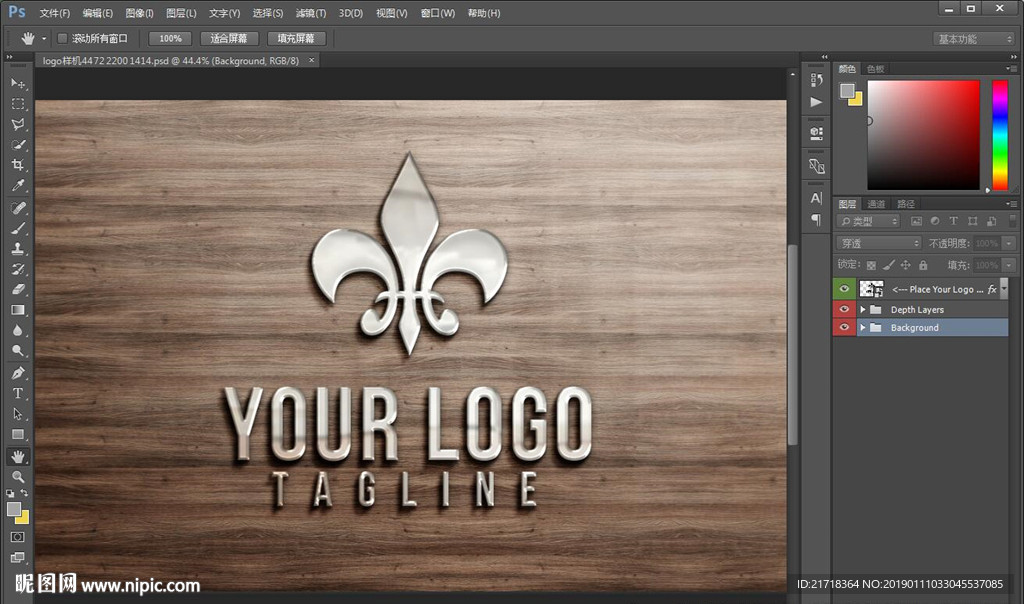Viewport: 1024px width, 604px height.
Task: Click the 适合屏幕 button
Action: tap(229, 39)
